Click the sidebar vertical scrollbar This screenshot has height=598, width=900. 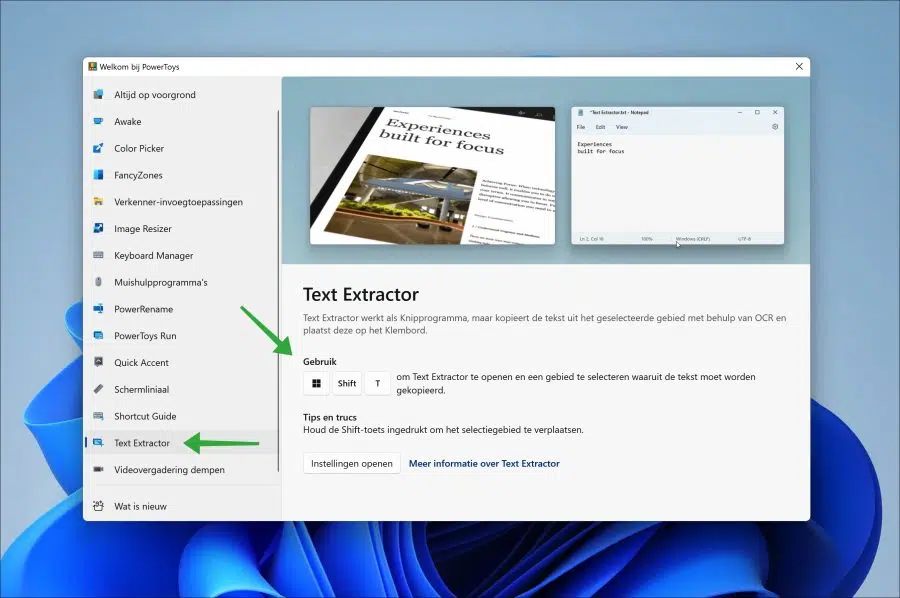coord(279,290)
